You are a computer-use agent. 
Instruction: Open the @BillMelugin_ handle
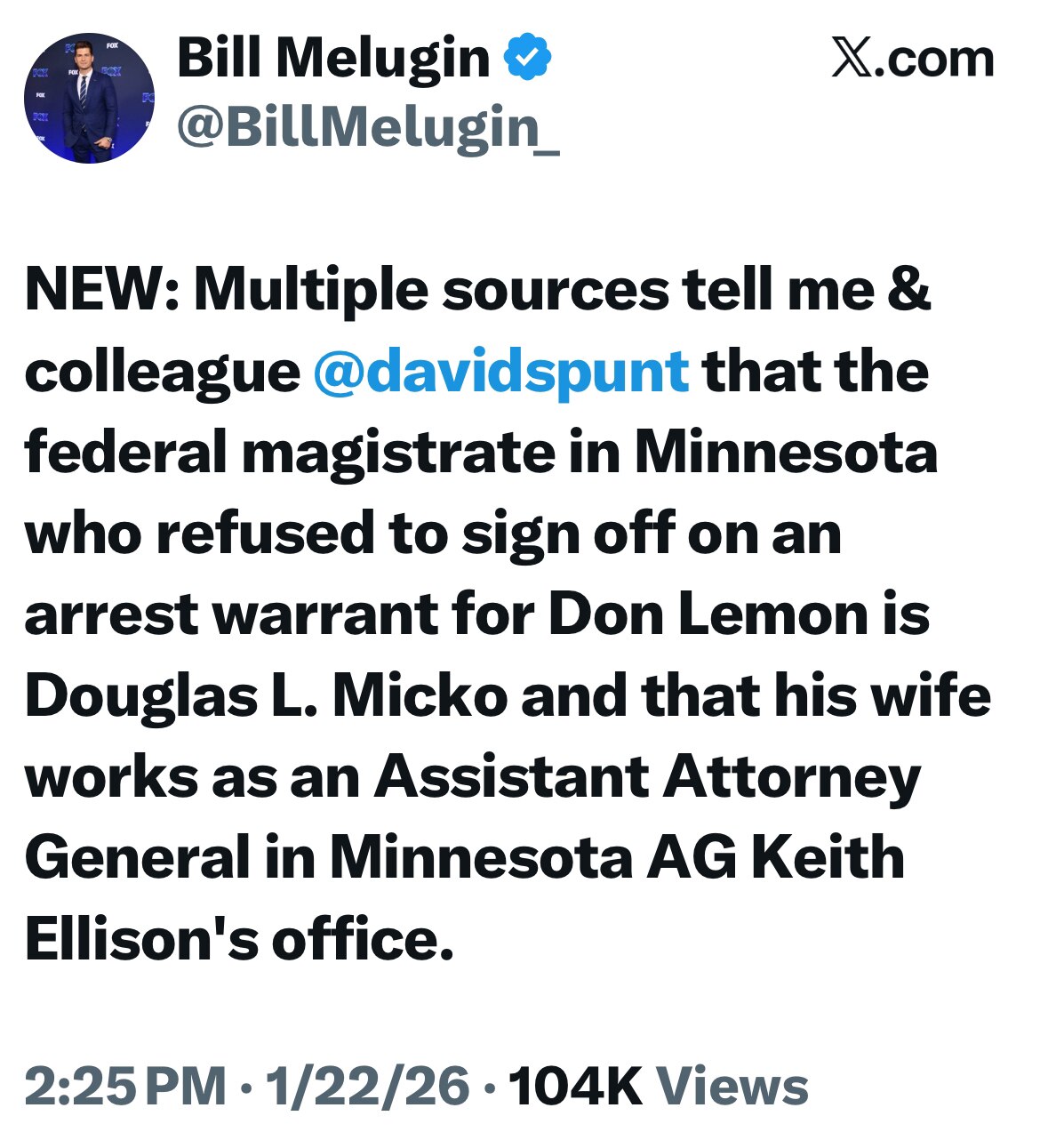tap(368, 127)
